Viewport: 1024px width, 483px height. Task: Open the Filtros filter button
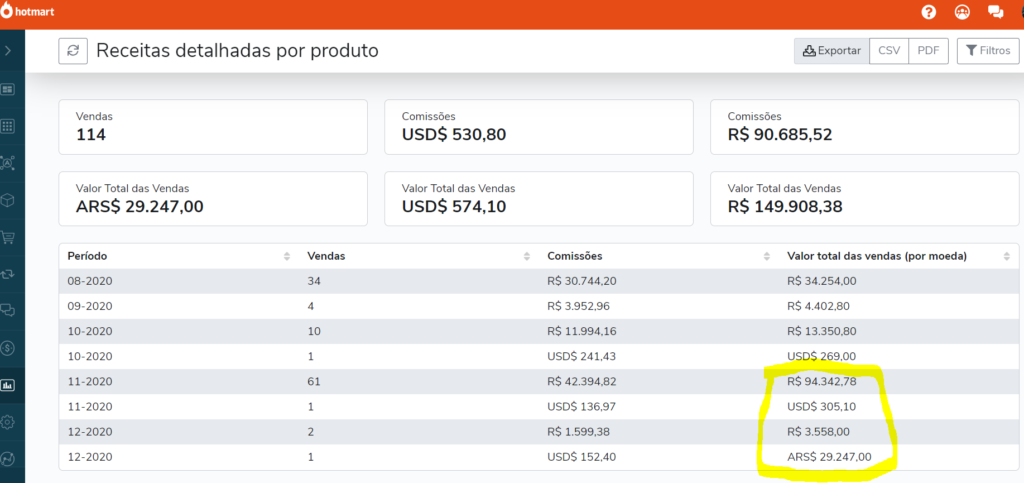tap(988, 51)
